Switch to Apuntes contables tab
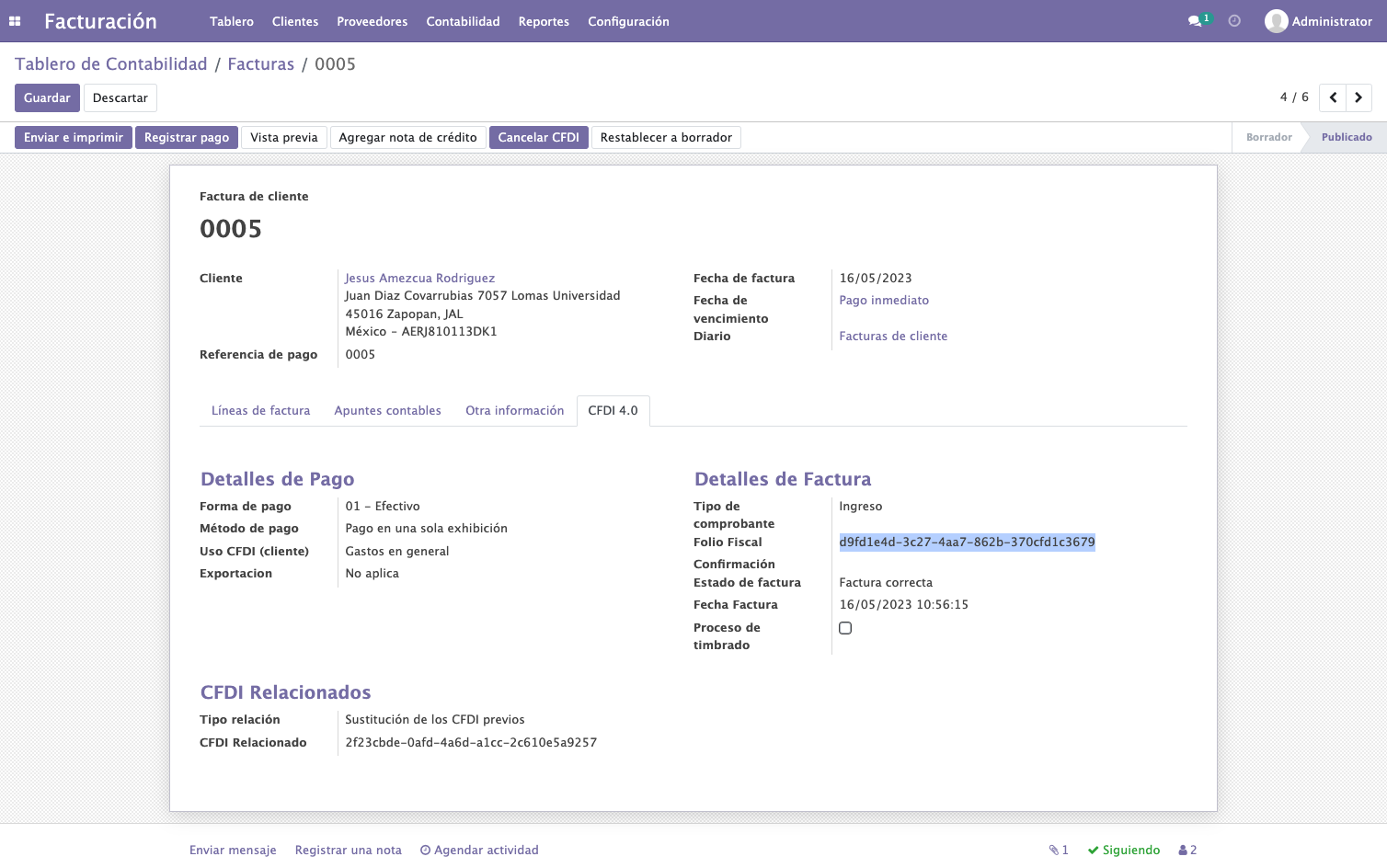 tap(388, 411)
